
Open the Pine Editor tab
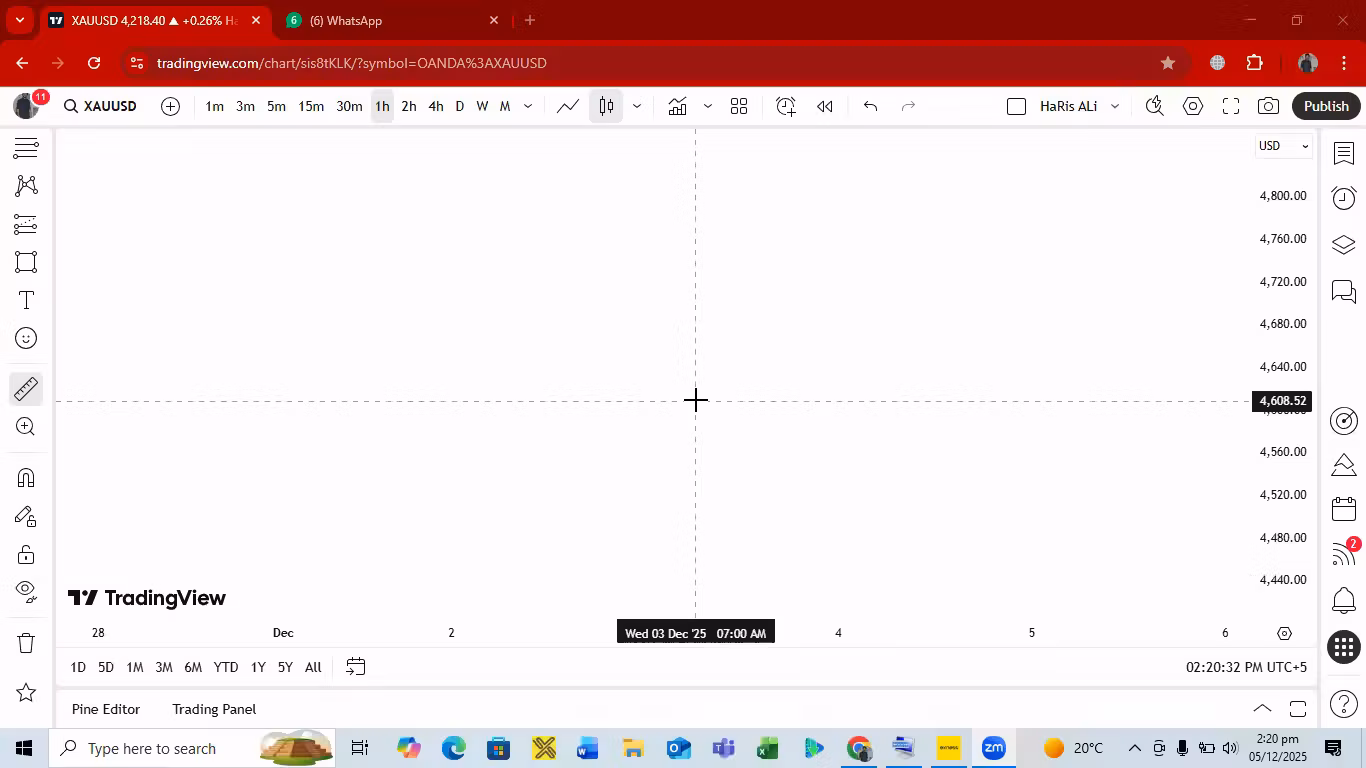pyautogui.click(x=106, y=709)
